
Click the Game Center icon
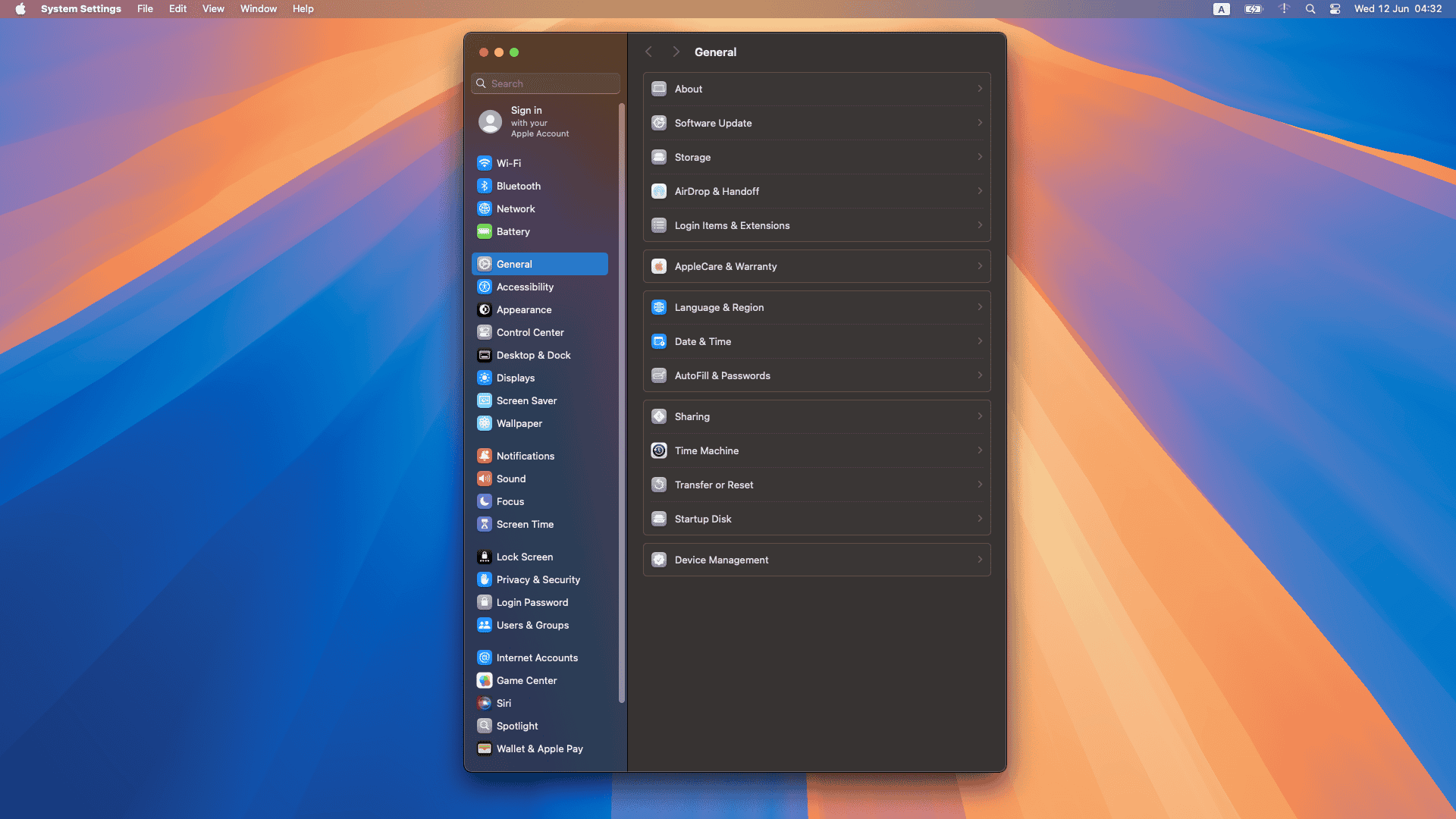click(485, 680)
